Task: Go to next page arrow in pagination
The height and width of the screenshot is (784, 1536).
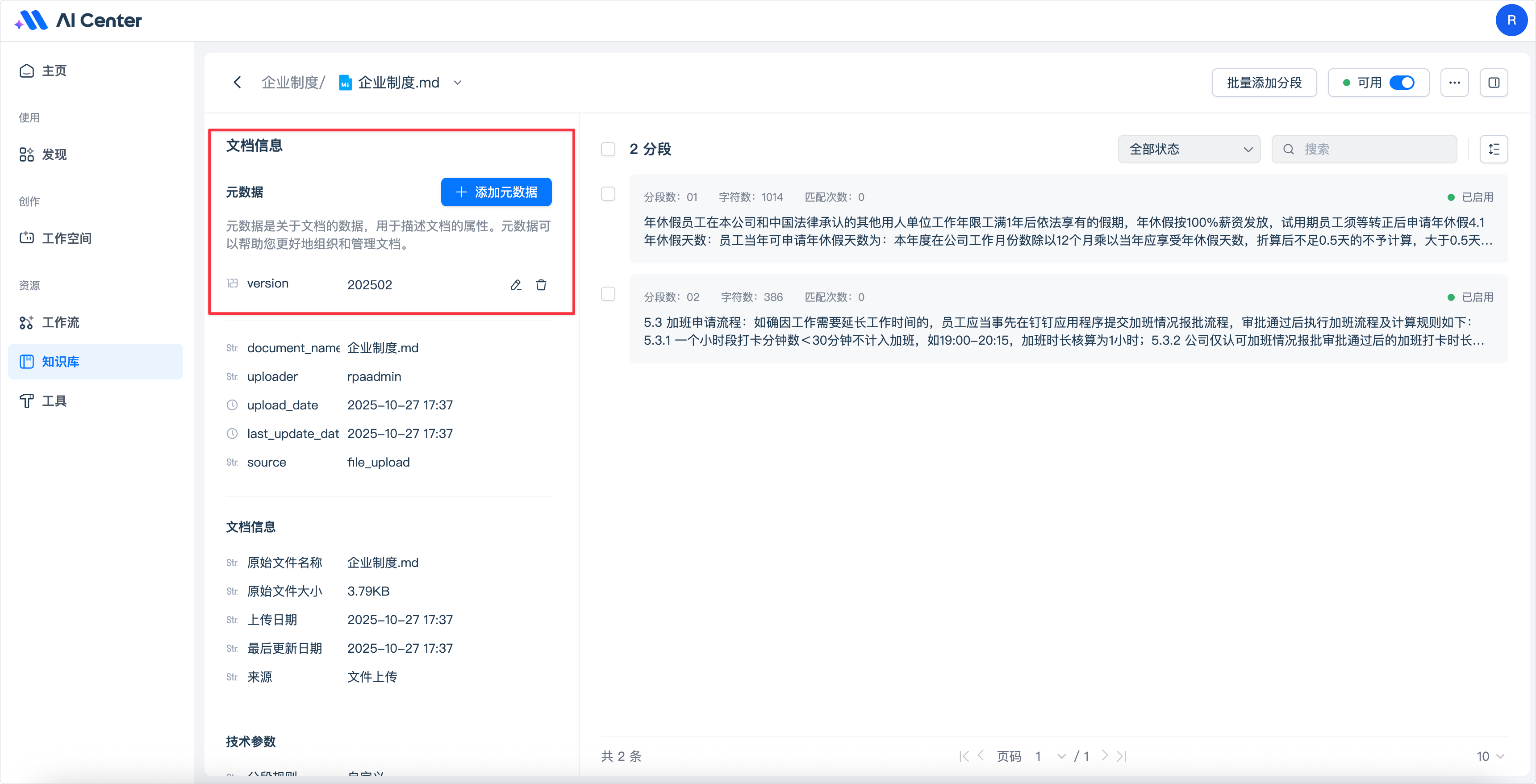Action: click(1105, 756)
